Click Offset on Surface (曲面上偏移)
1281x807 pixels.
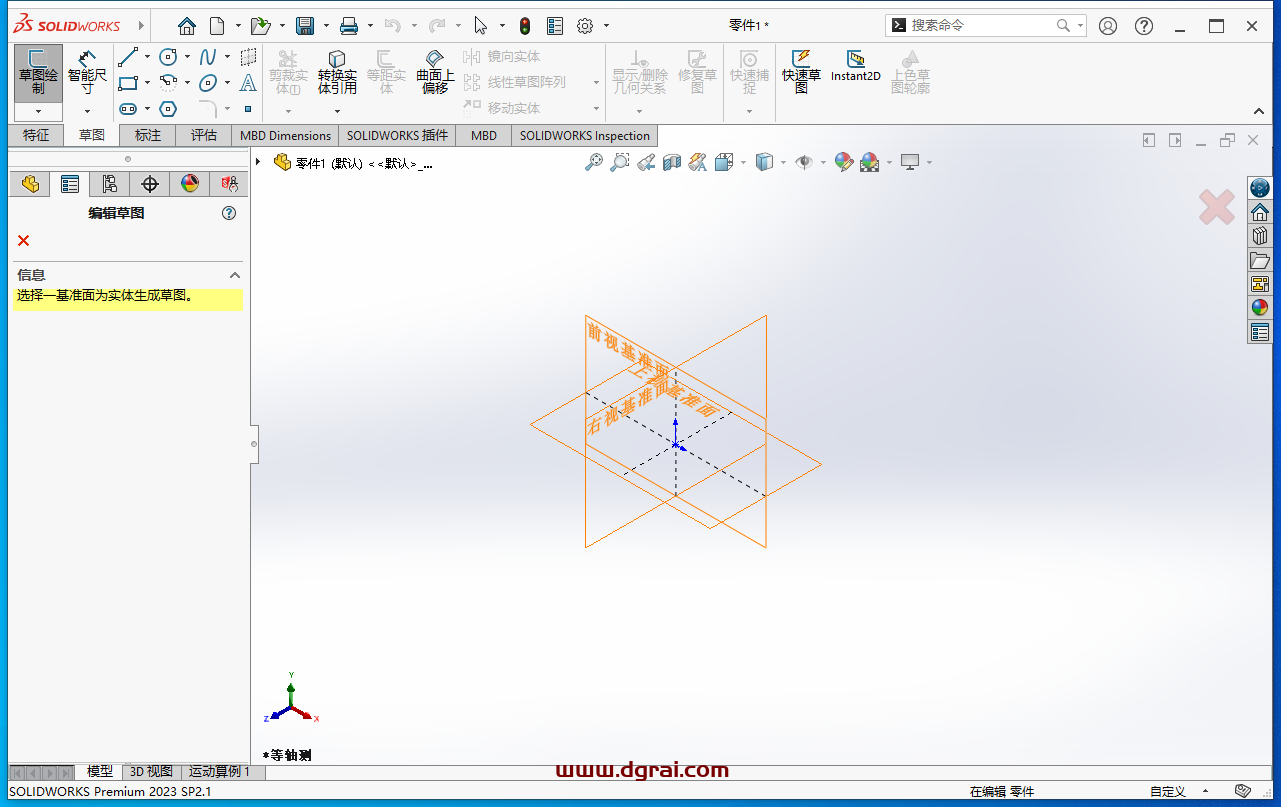click(435, 72)
